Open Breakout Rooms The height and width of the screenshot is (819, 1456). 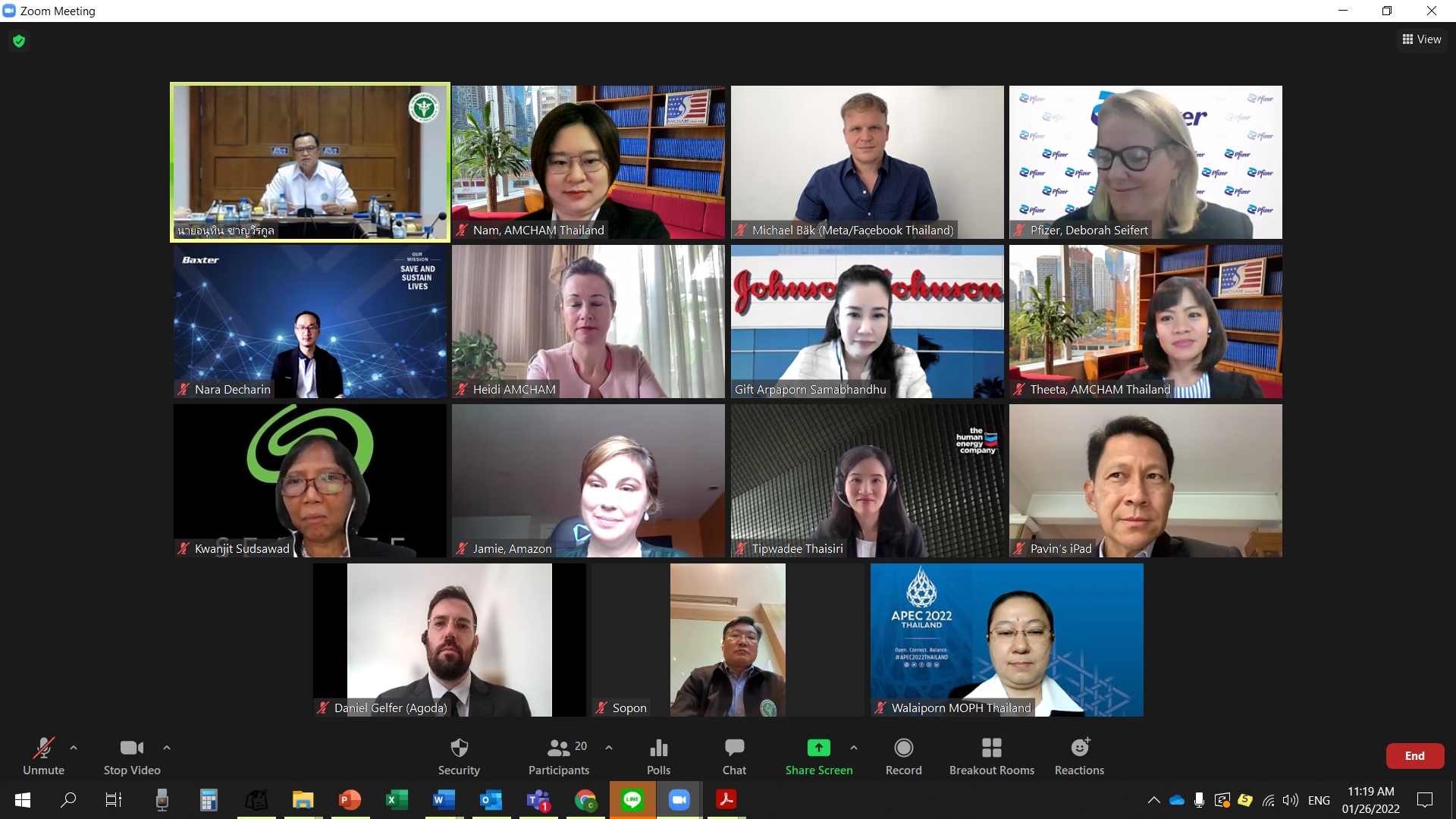(x=992, y=756)
